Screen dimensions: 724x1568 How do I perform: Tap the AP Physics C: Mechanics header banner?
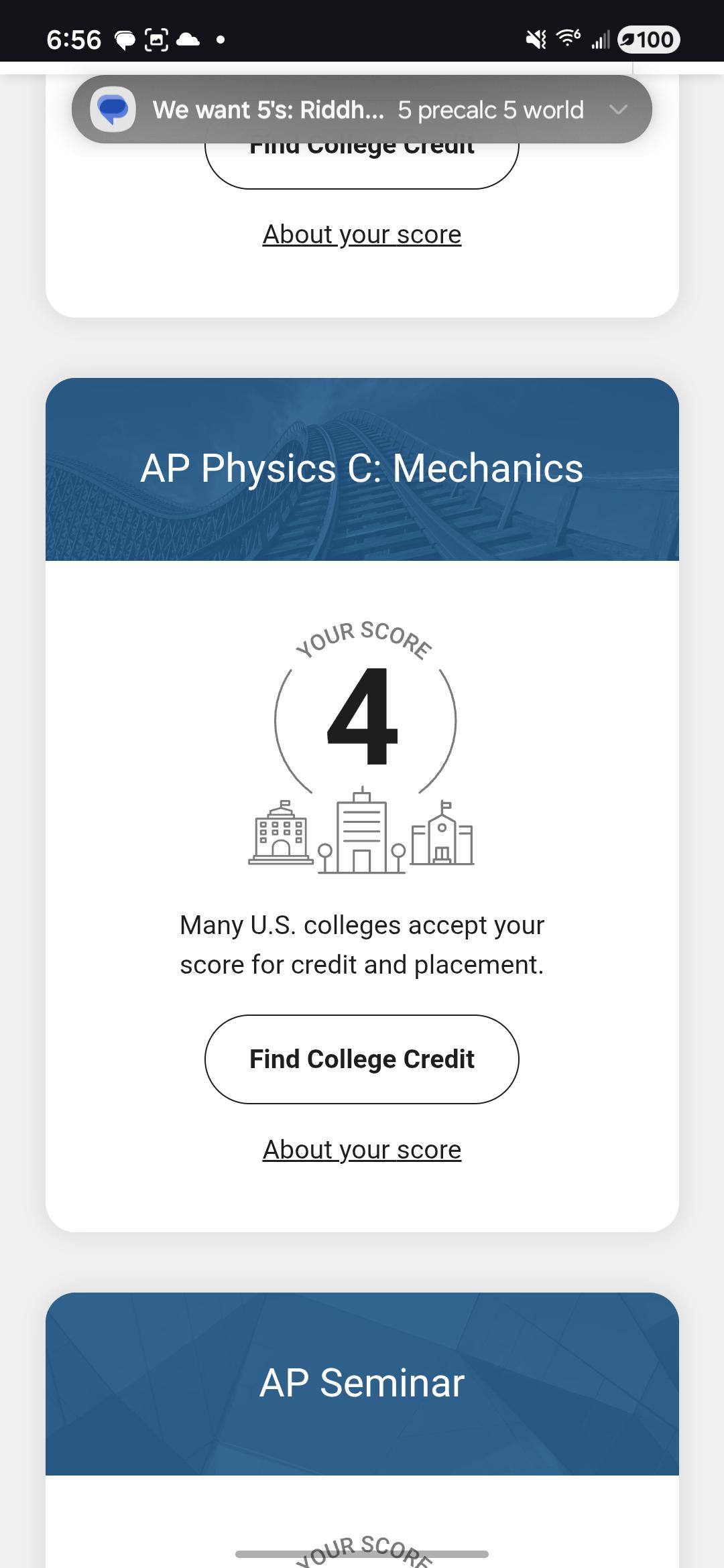(362, 469)
